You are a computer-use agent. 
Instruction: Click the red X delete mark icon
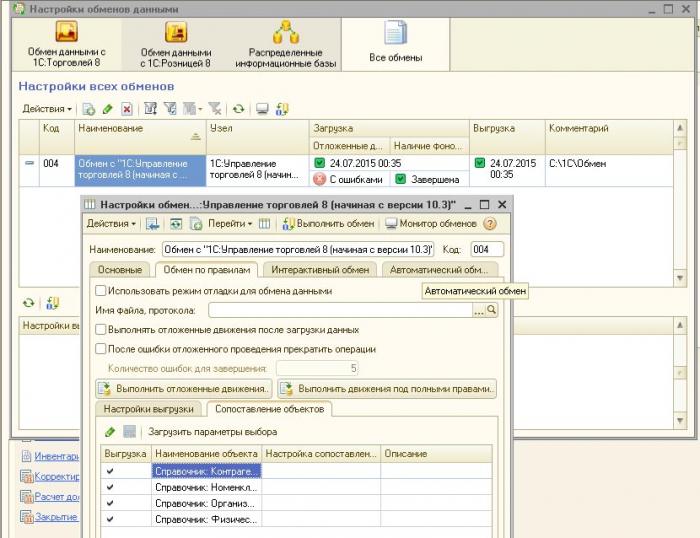(x=127, y=109)
